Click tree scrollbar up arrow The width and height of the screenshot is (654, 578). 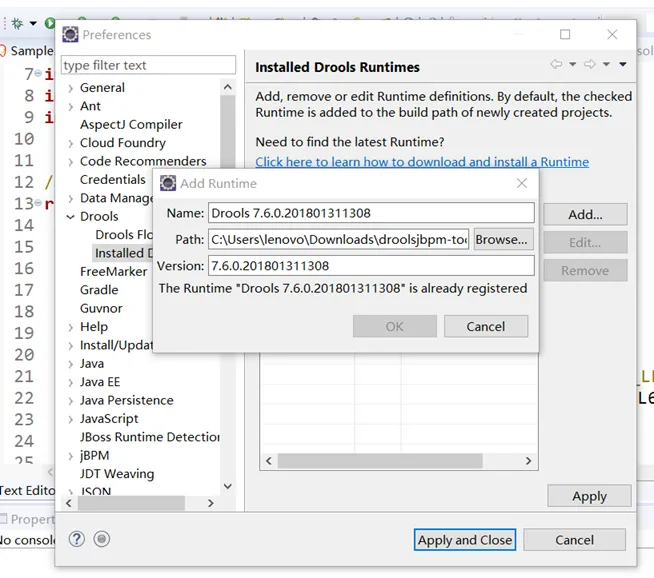tap(228, 87)
